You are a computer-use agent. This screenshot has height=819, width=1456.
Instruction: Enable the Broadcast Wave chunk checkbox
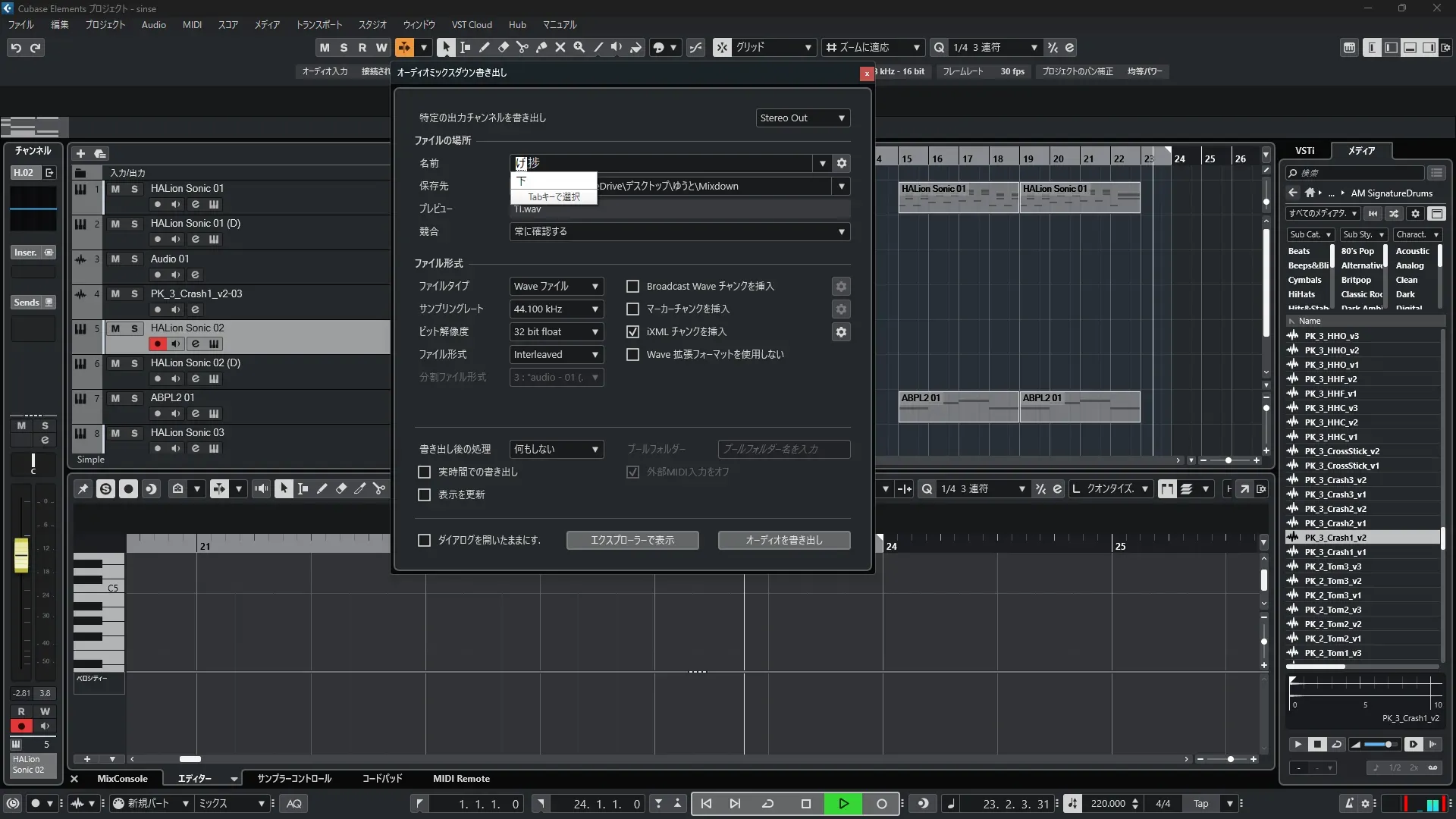tap(632, 286)
